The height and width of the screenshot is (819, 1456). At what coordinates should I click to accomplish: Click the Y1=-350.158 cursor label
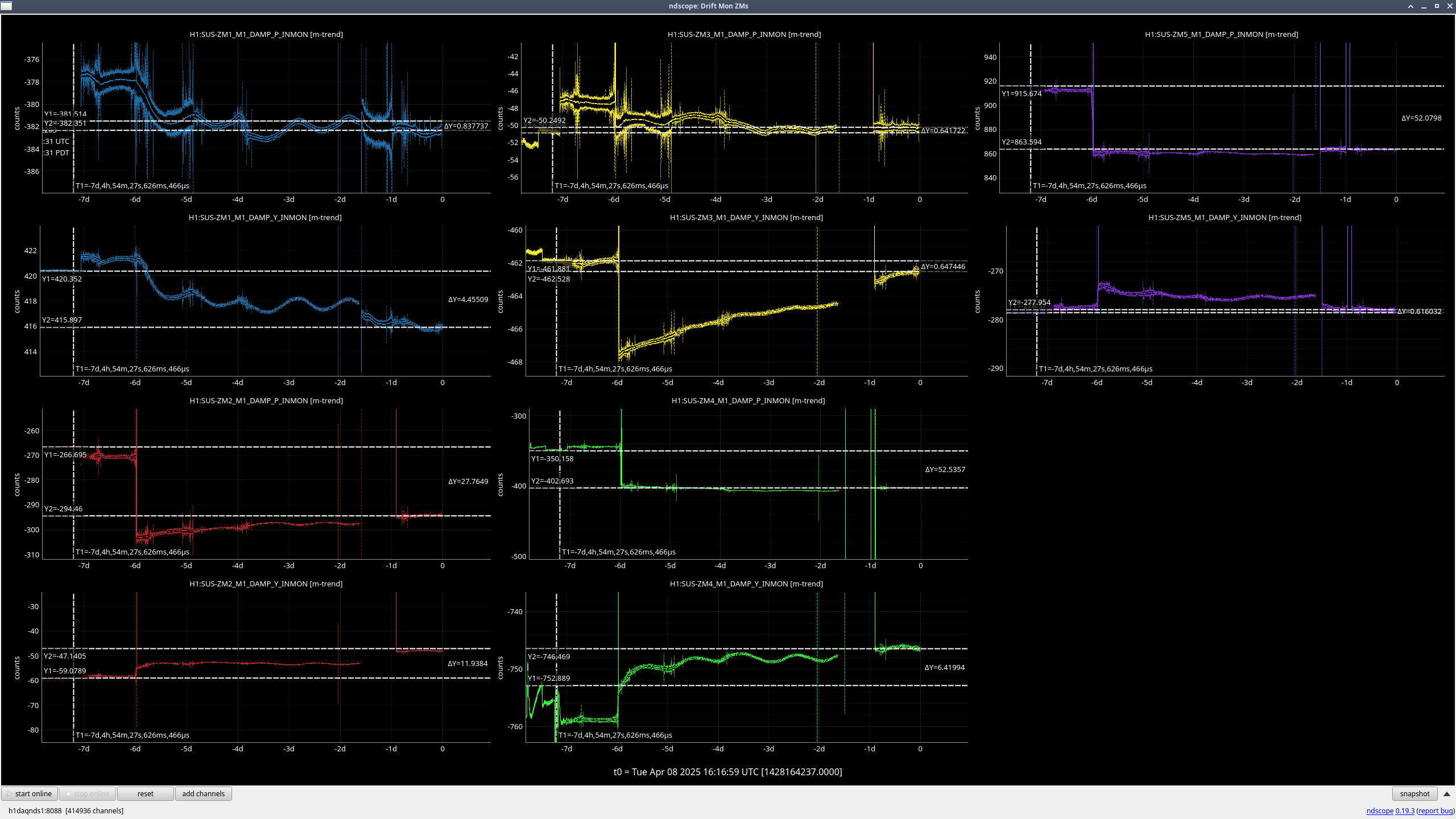point(552,458)
